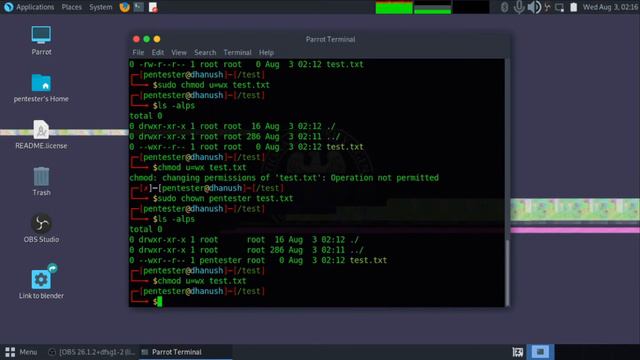Click the display tray icon
Image resolution: width=640 pixels, height=360 pixels.
[560, 7]
